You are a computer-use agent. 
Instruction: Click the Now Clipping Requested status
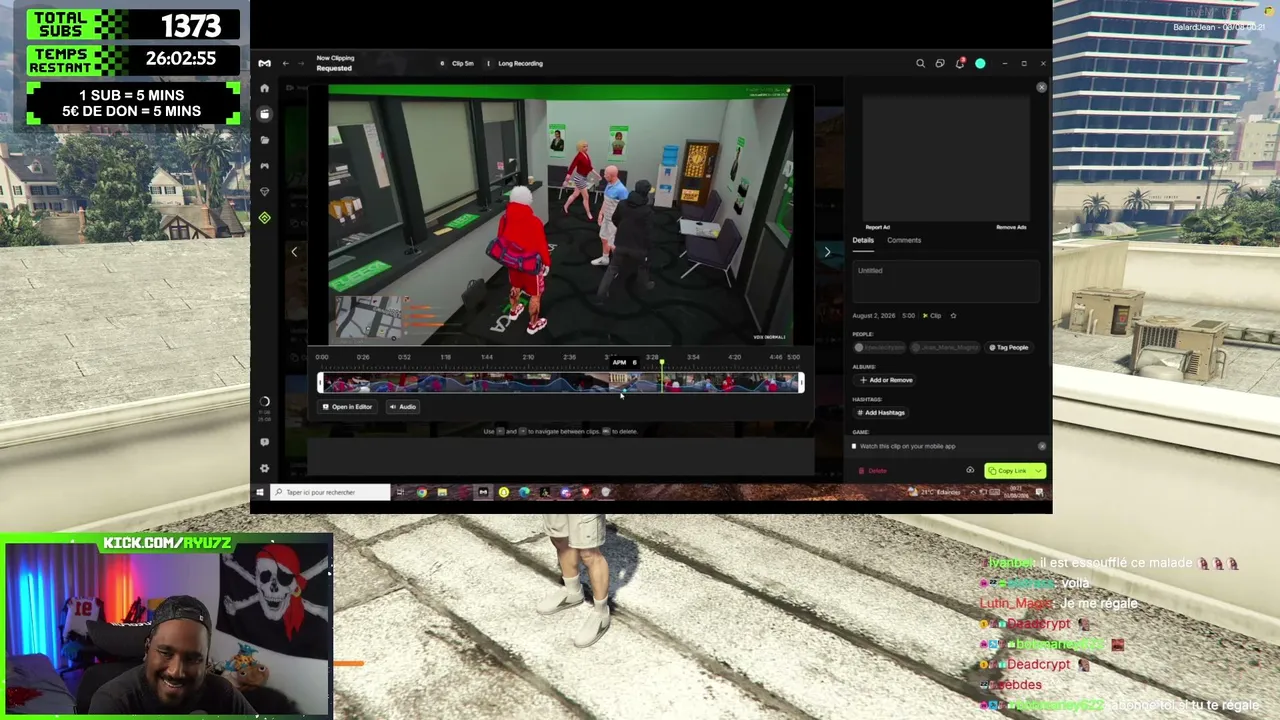pyautogui.click(x=335, y=63)
